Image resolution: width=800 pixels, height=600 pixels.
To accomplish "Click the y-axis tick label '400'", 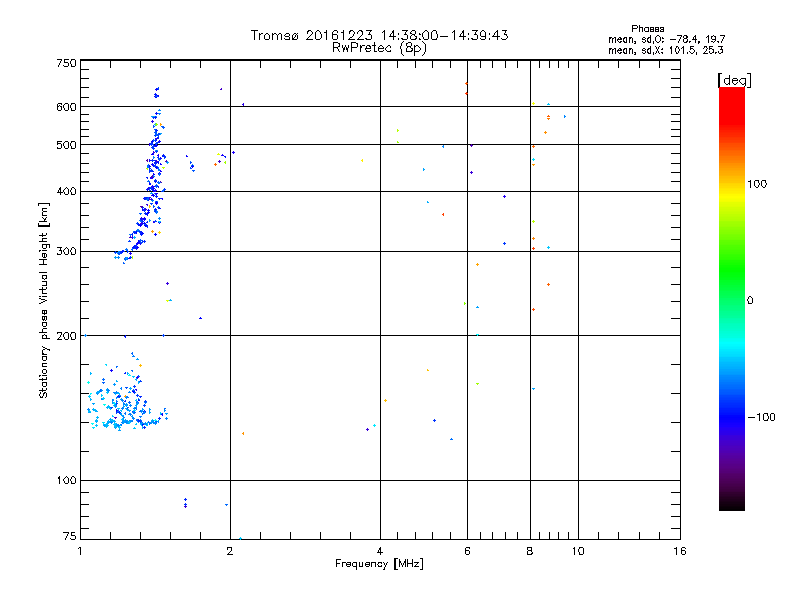I will 66,191.
